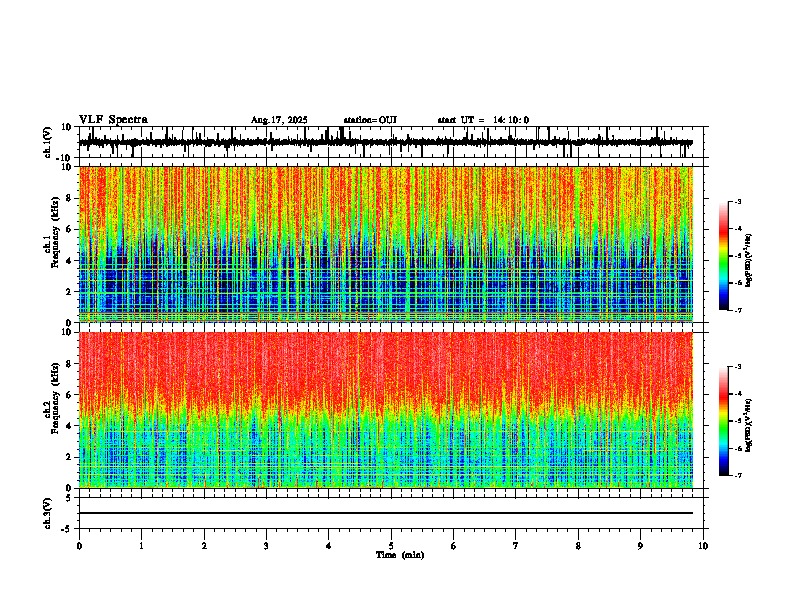Click the "station=OUI" header label
The height and width of the screenshot is (612, 792).
pyautogui.click(x=370, y=120)
